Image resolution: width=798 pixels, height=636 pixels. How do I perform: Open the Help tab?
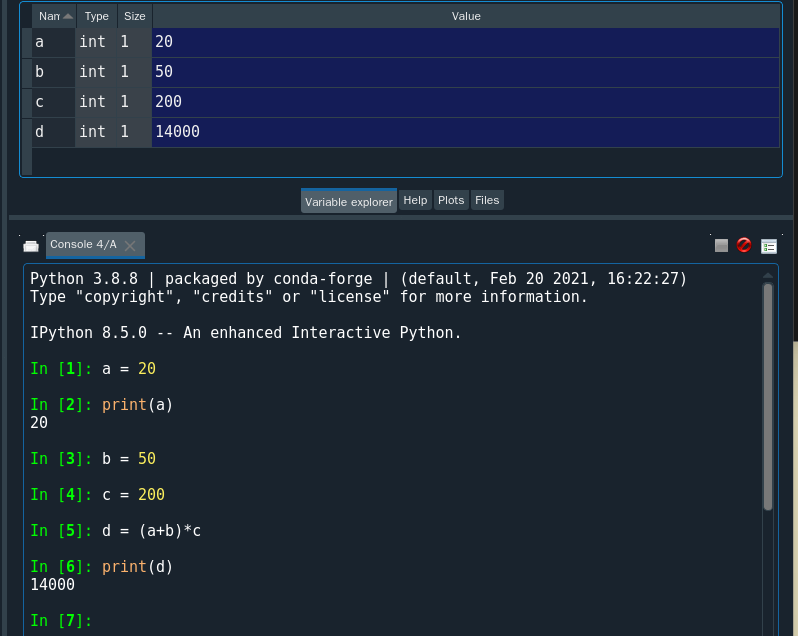point(415,200)
